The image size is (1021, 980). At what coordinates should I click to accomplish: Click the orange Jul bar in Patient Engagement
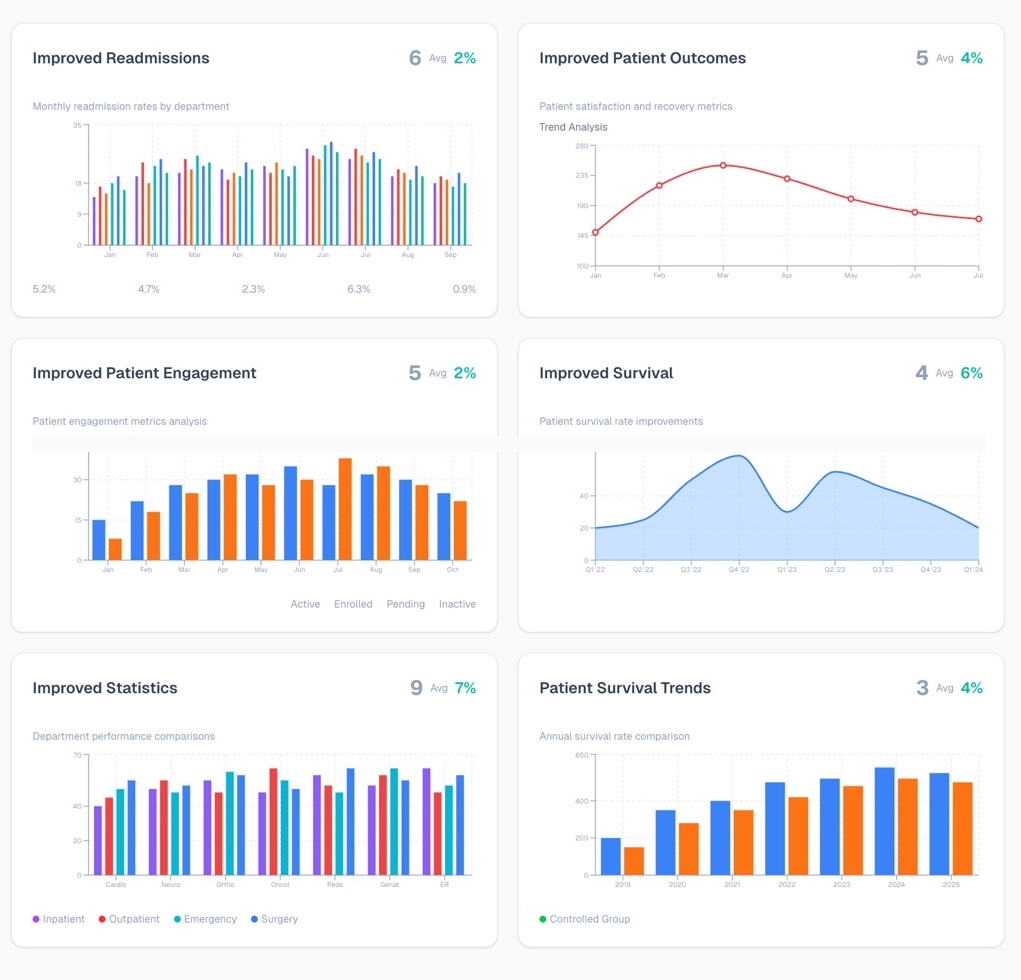tap(345, 508)
